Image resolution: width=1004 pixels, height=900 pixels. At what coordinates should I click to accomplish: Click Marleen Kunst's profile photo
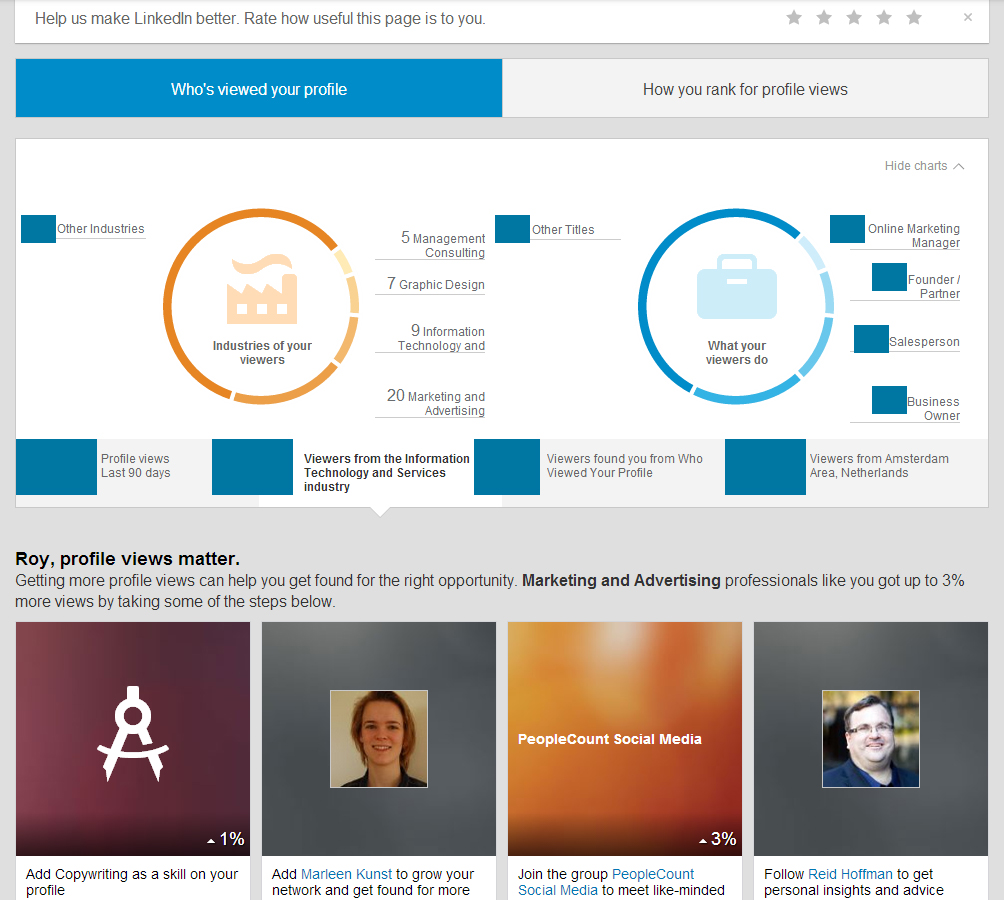coord(379,738)
